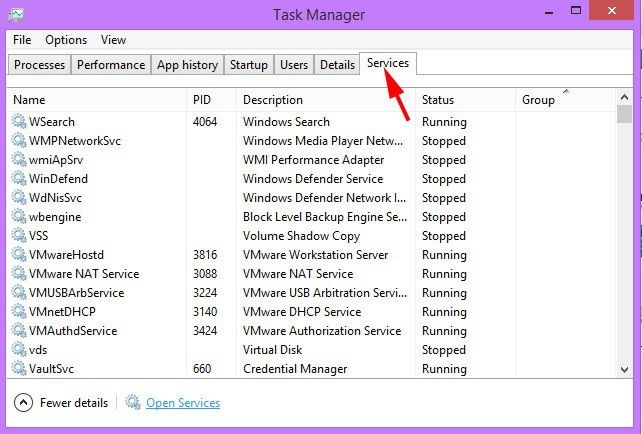The image size is (642, 434).
Task: Click the wbengine service icon
Action: (x=19, y=216)
